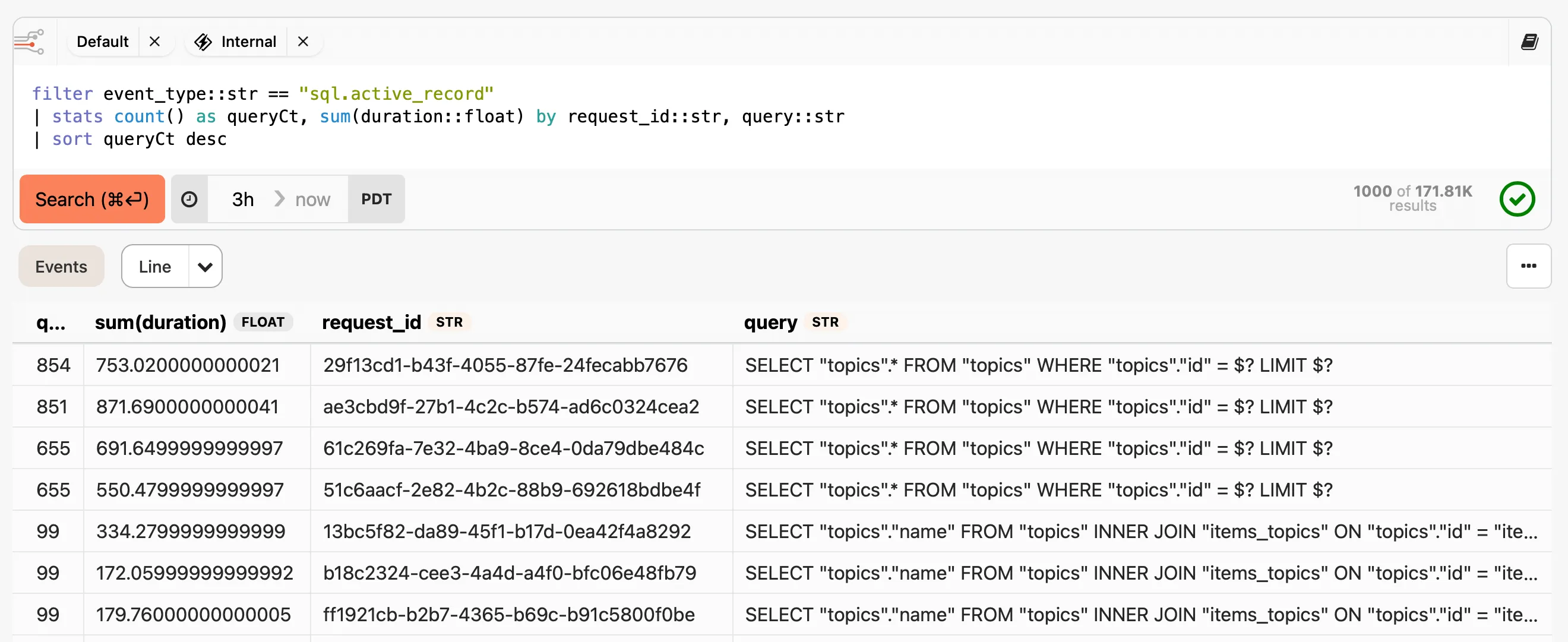This screenshot has height=642, width=1568.
Task: Close the Default tab
Action: [155, 42]
